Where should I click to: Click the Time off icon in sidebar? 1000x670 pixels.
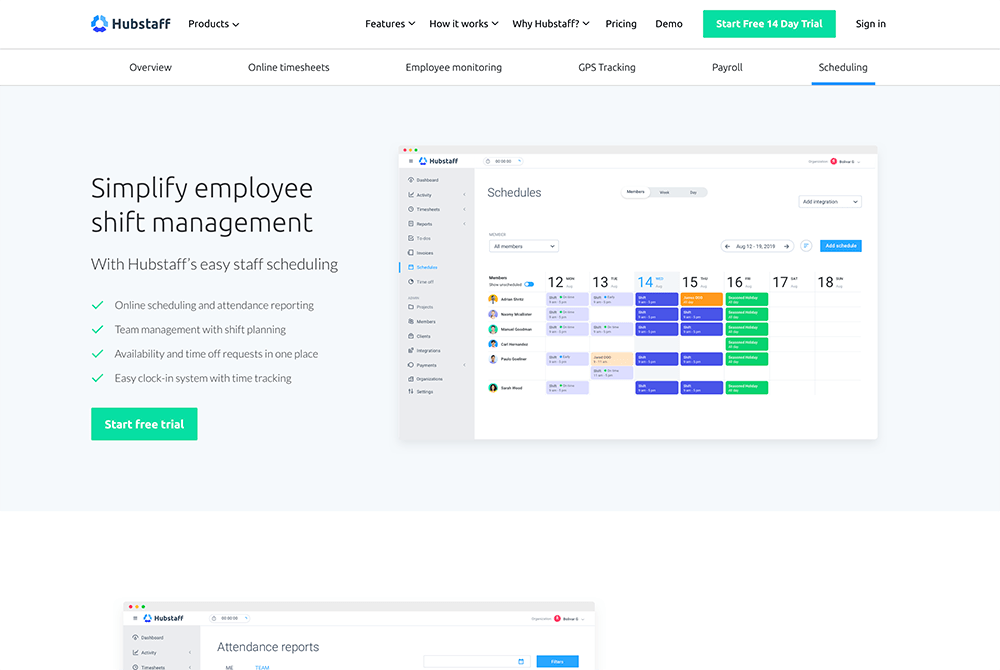click(411, 281)
